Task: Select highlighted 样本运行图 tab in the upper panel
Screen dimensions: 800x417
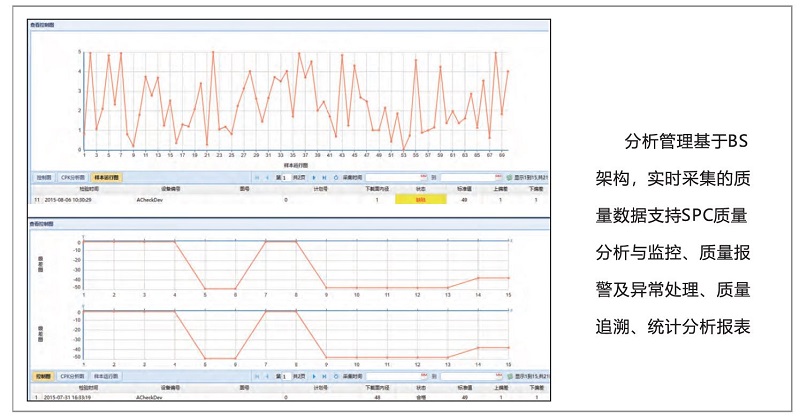Action: point(107,178)
